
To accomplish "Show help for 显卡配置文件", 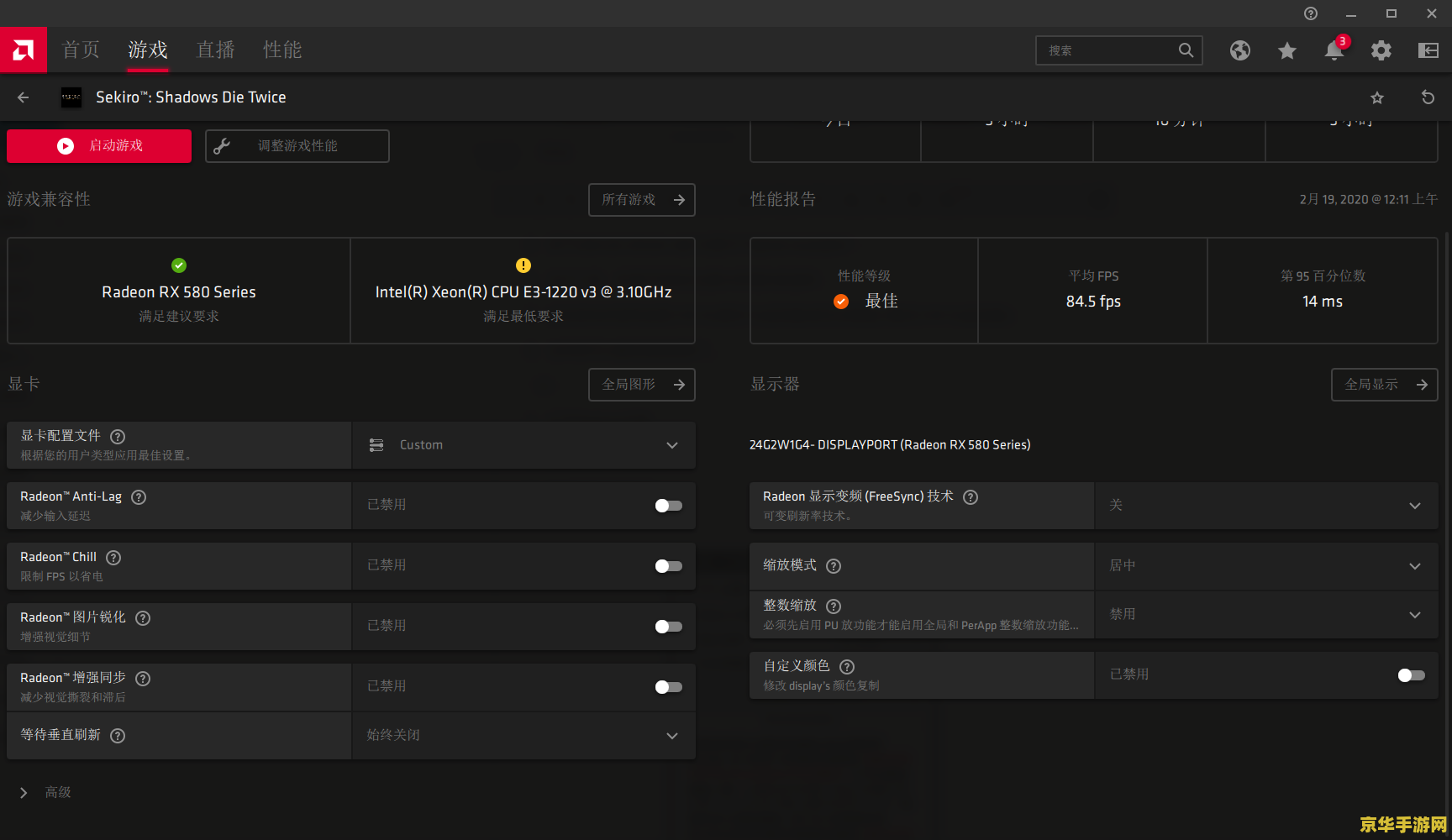I will pyautogui.click(x=118, y=436).
